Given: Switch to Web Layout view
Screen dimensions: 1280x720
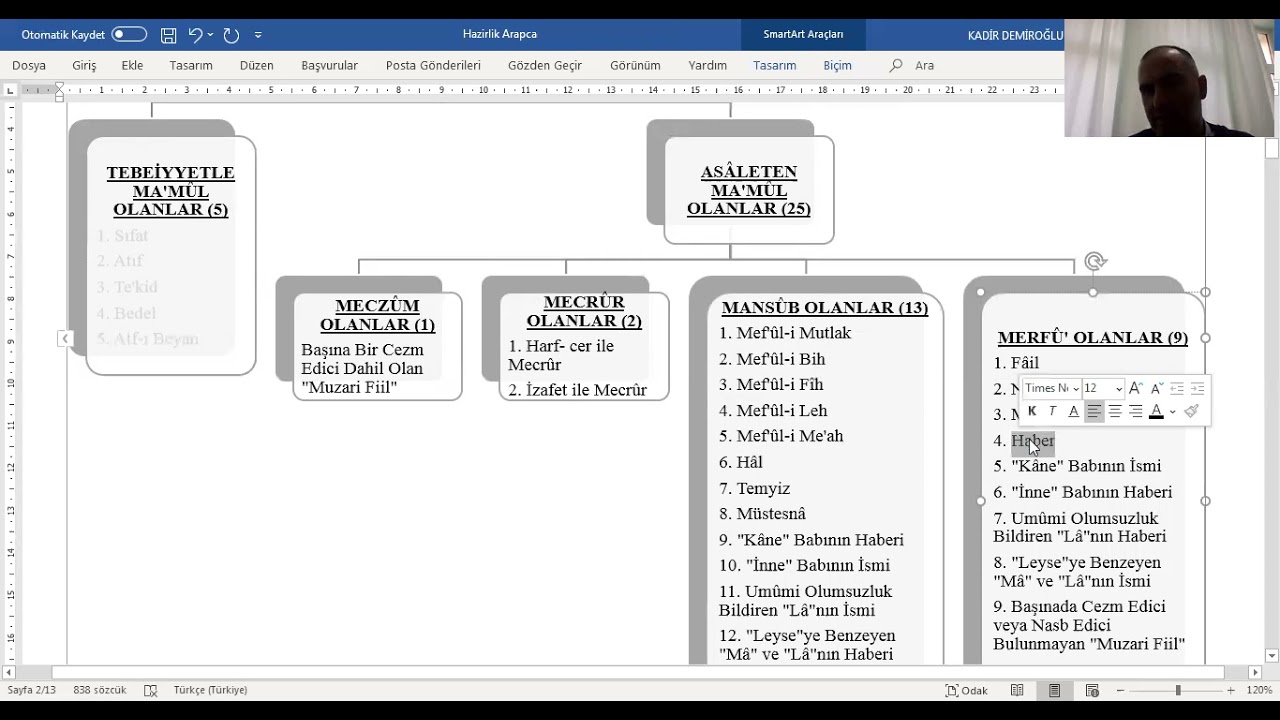Looking at the screenshot, I should [x=1092, y=690].
